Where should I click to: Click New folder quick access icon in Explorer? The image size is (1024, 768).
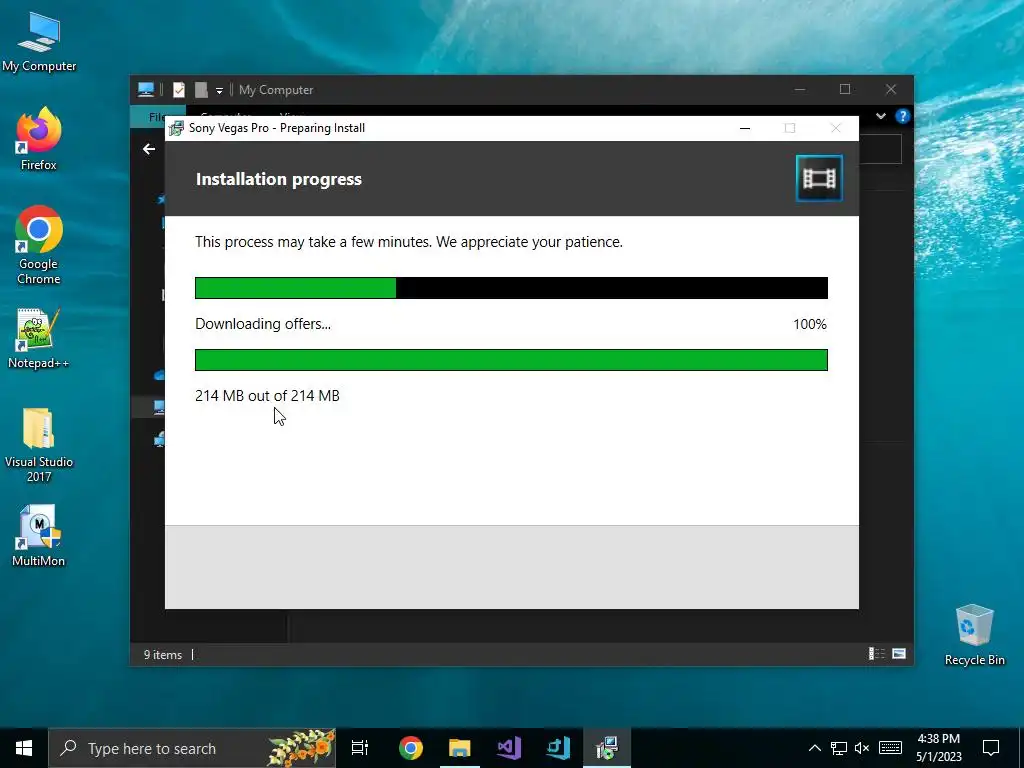(201, 89)
